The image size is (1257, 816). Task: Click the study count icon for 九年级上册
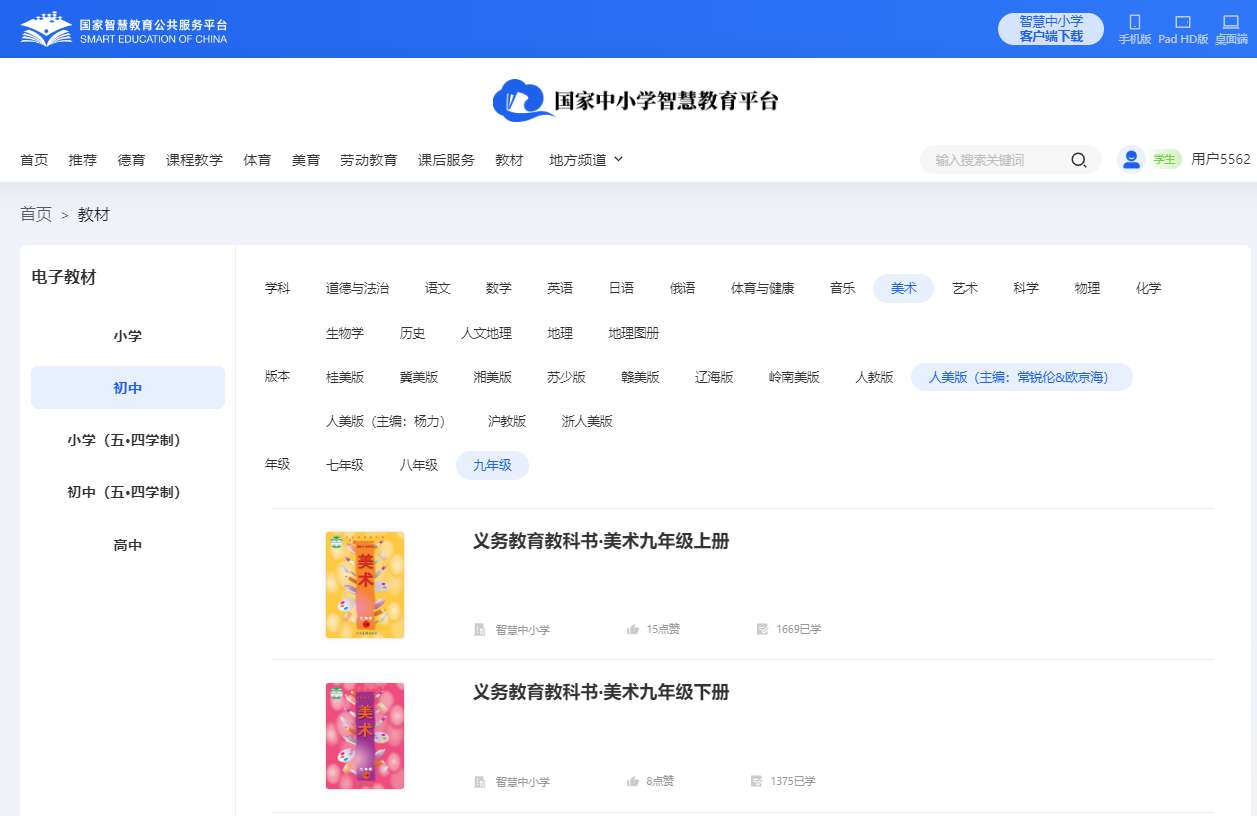[762, 629]
